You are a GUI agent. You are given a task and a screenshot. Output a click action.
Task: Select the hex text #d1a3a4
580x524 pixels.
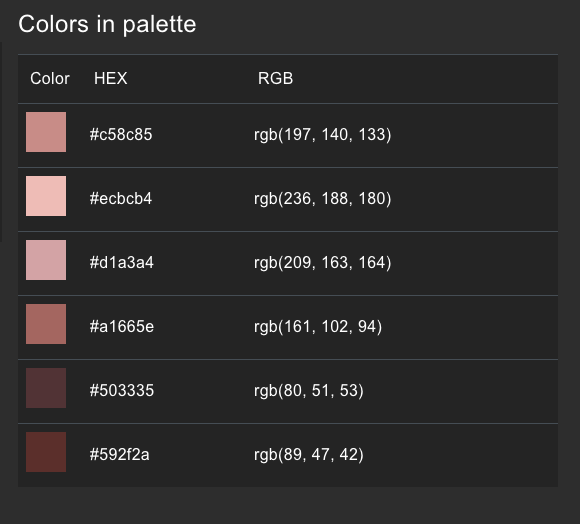(122, 263)
